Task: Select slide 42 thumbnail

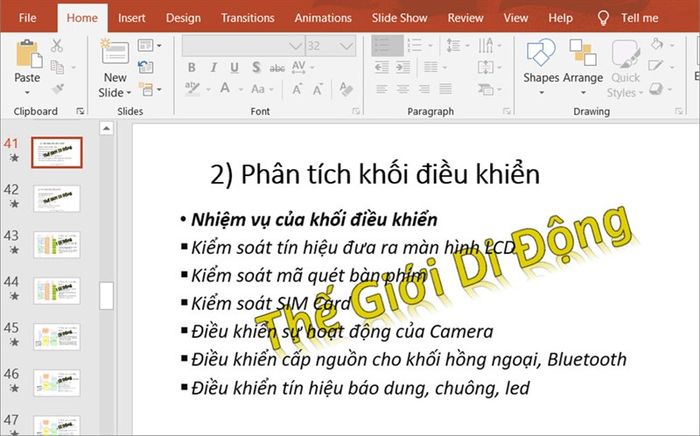Action: coord(57,199)
